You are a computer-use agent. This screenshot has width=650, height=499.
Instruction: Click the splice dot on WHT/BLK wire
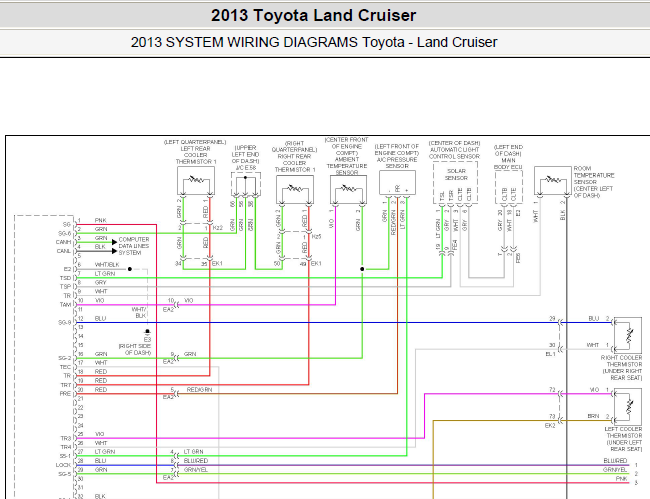[x=130, y=269]
